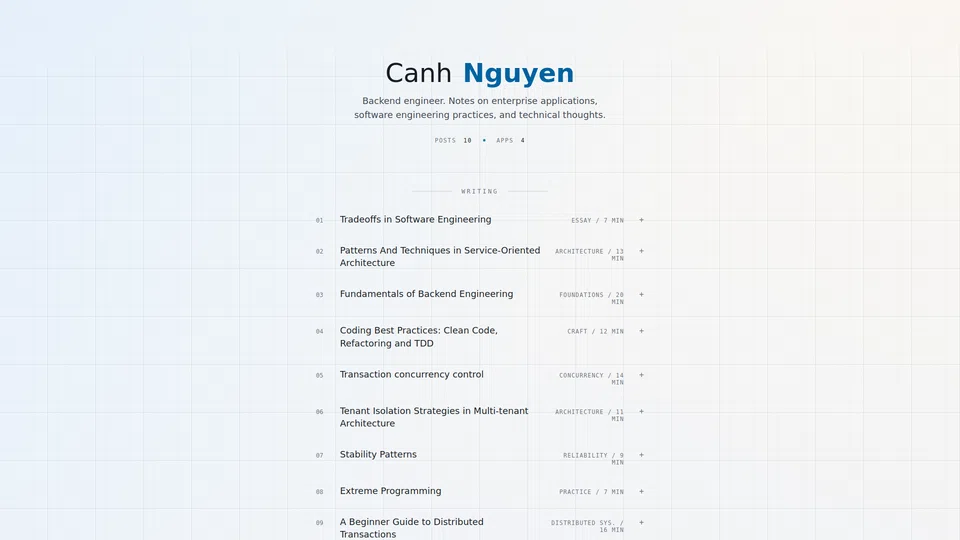The image size is (960, 540).
Task: Open Patterns And Techniques in Service-Oriented Architecture
Action: tap(440, 257)
